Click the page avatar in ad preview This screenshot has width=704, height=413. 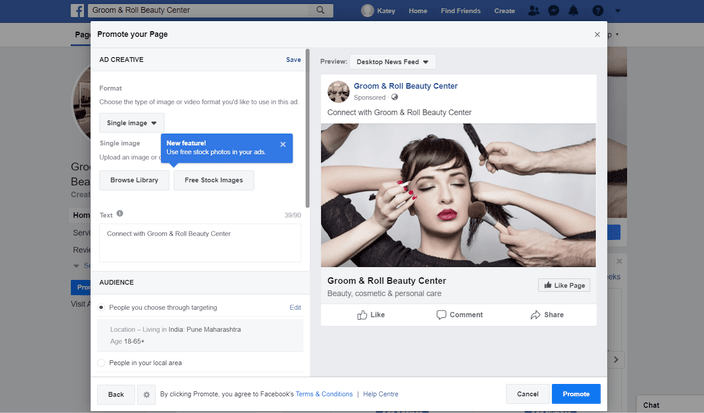[339, 92]
